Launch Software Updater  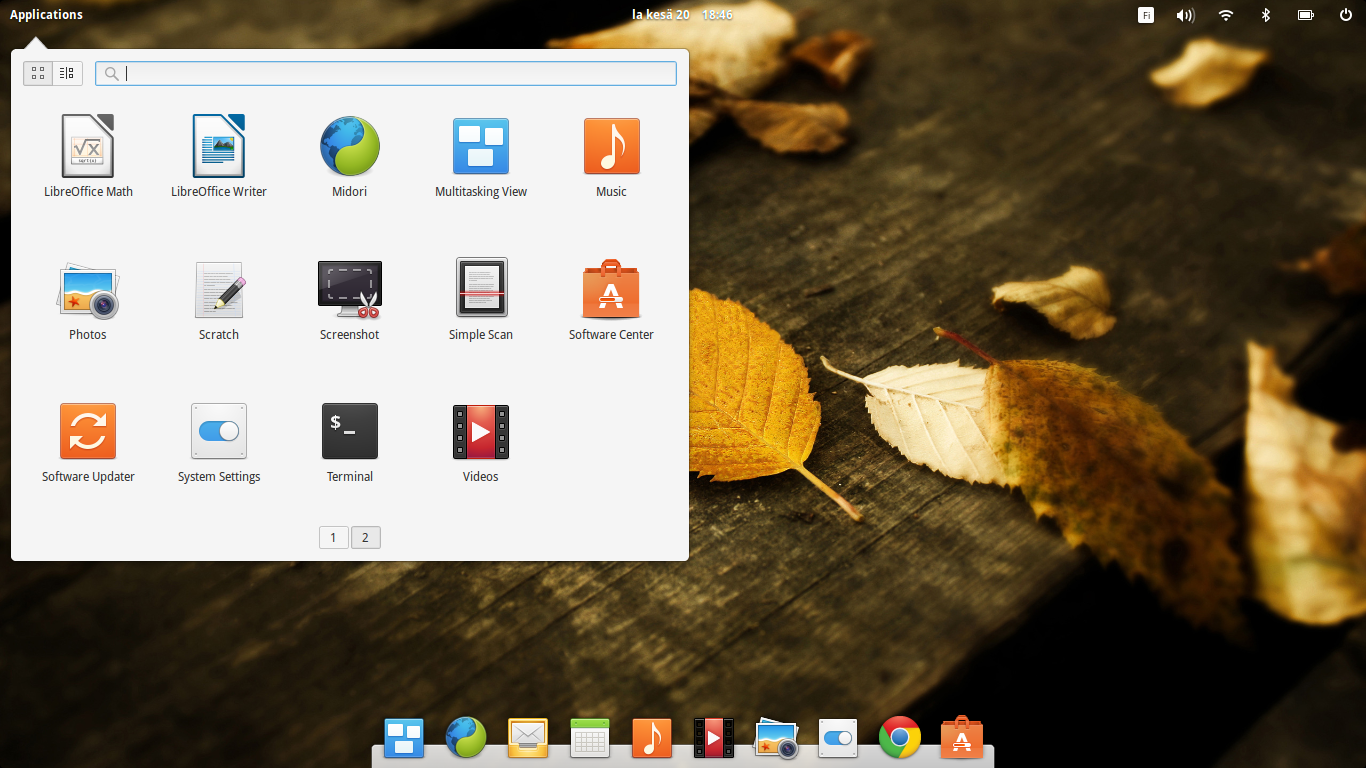click(88, 443)
